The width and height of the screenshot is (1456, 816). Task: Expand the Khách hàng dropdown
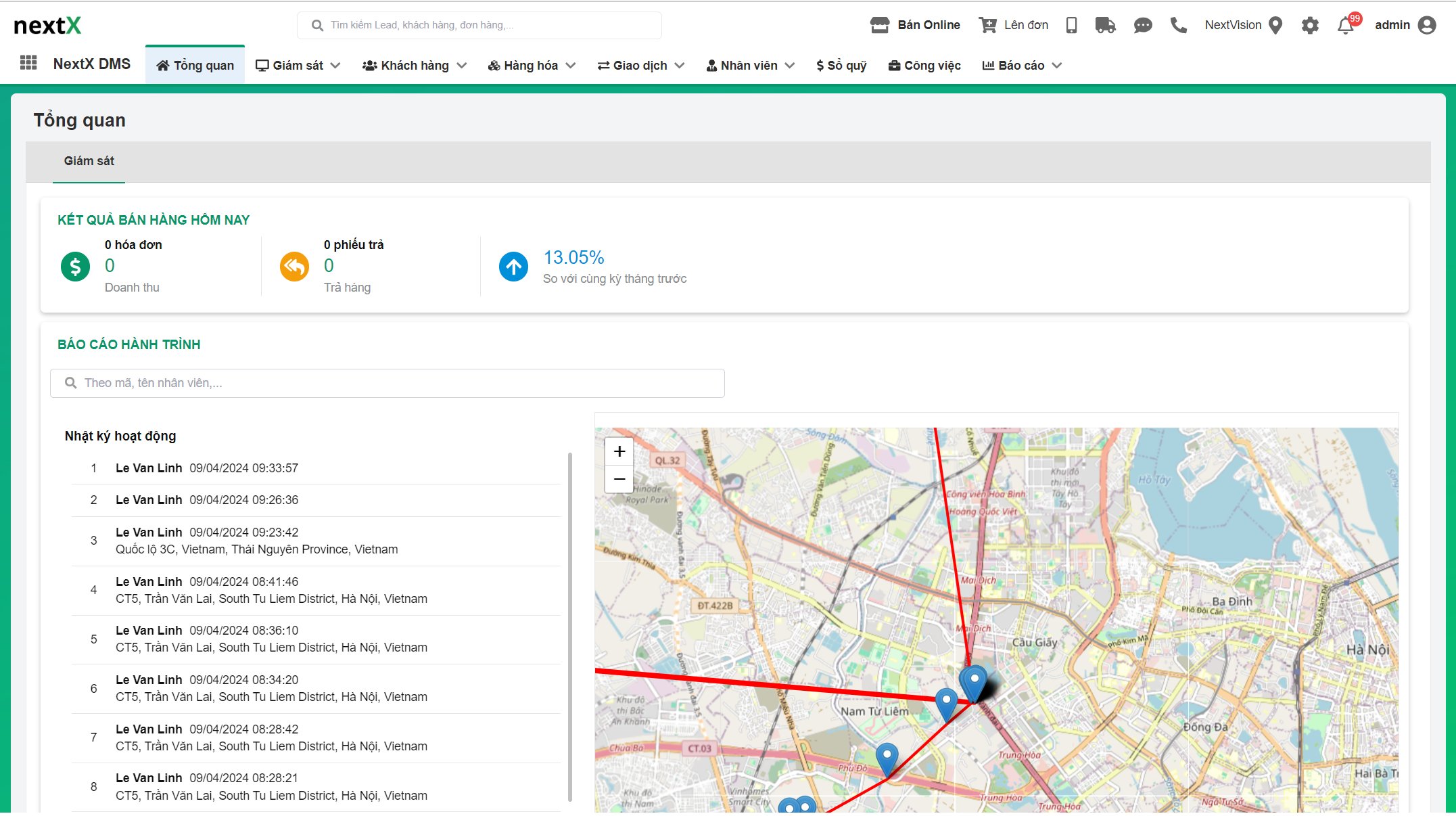414,65
